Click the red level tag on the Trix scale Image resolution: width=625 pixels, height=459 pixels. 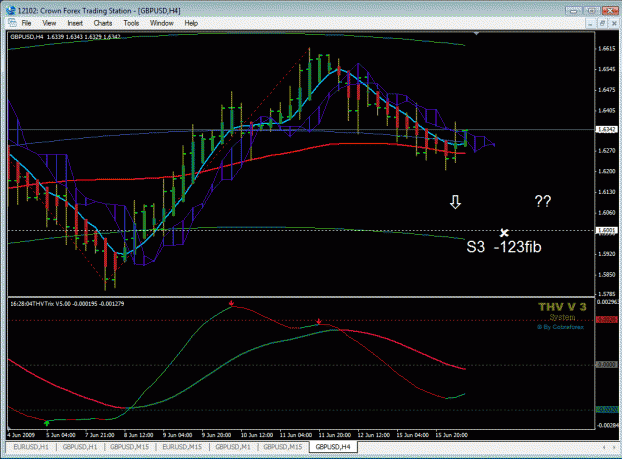click(x=606, y=320)
